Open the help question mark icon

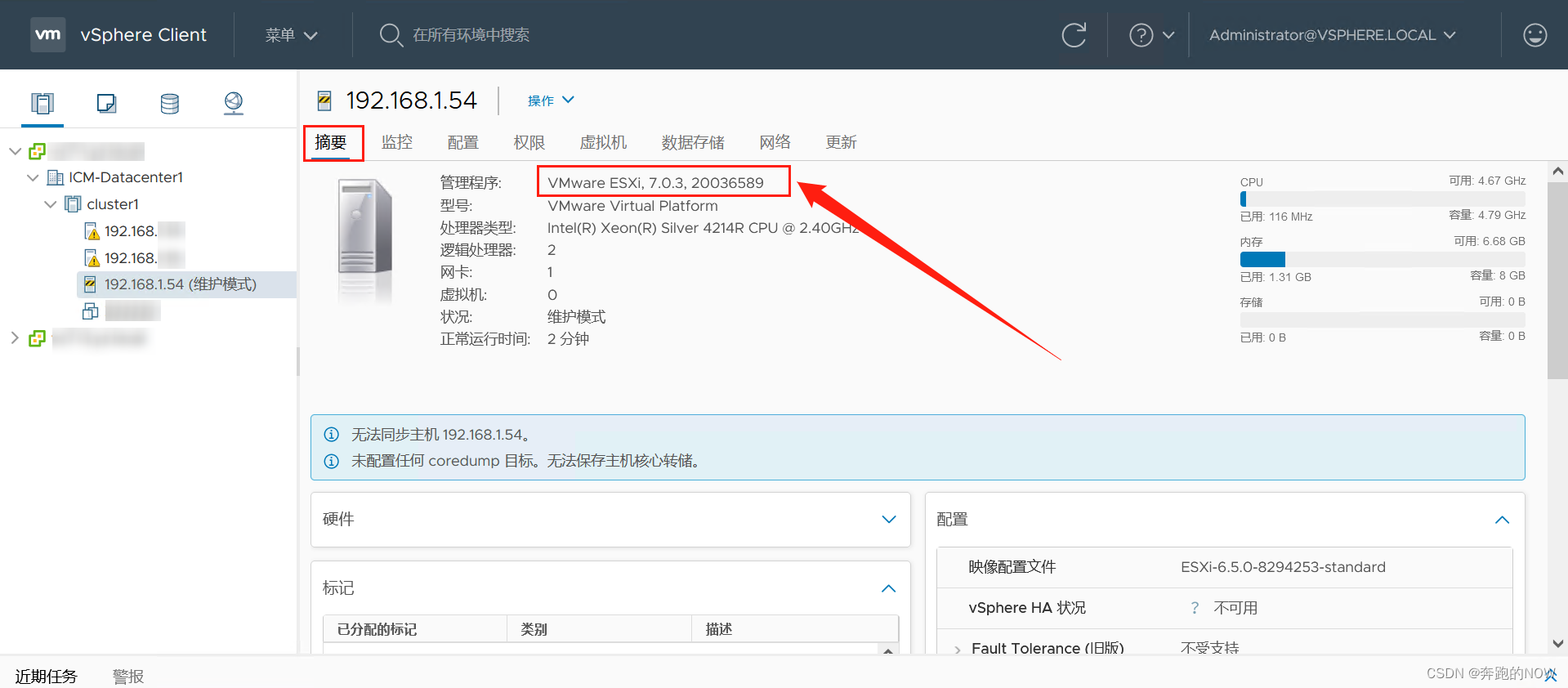(1141, 35)
